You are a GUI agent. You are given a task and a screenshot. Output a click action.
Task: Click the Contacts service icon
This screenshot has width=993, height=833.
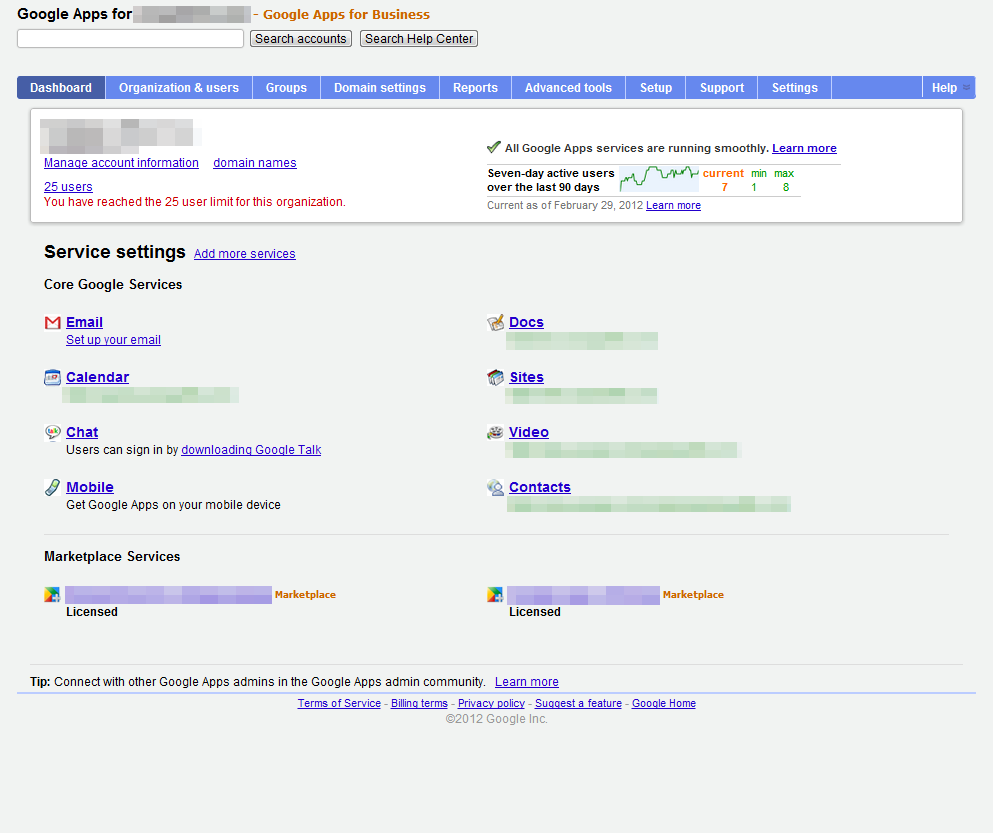click(495, 487)
